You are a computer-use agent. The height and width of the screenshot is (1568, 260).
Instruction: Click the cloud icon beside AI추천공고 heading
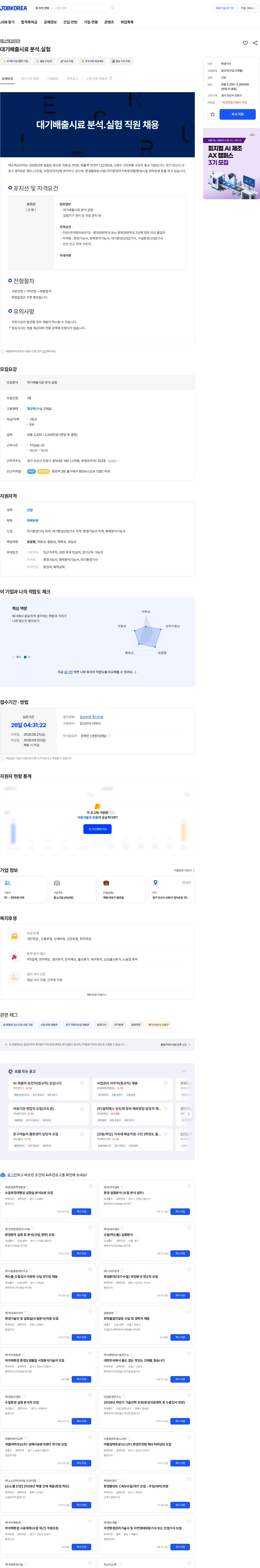coord(3,1175)
